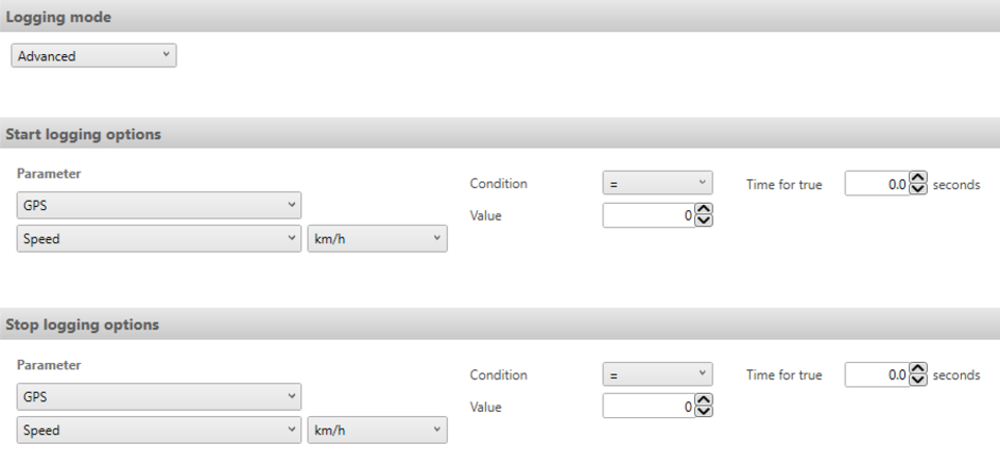Screen dimensions: 1000x466
Task: Decrease Start logging Value with down arrow
Action: [x=703, y=221]
